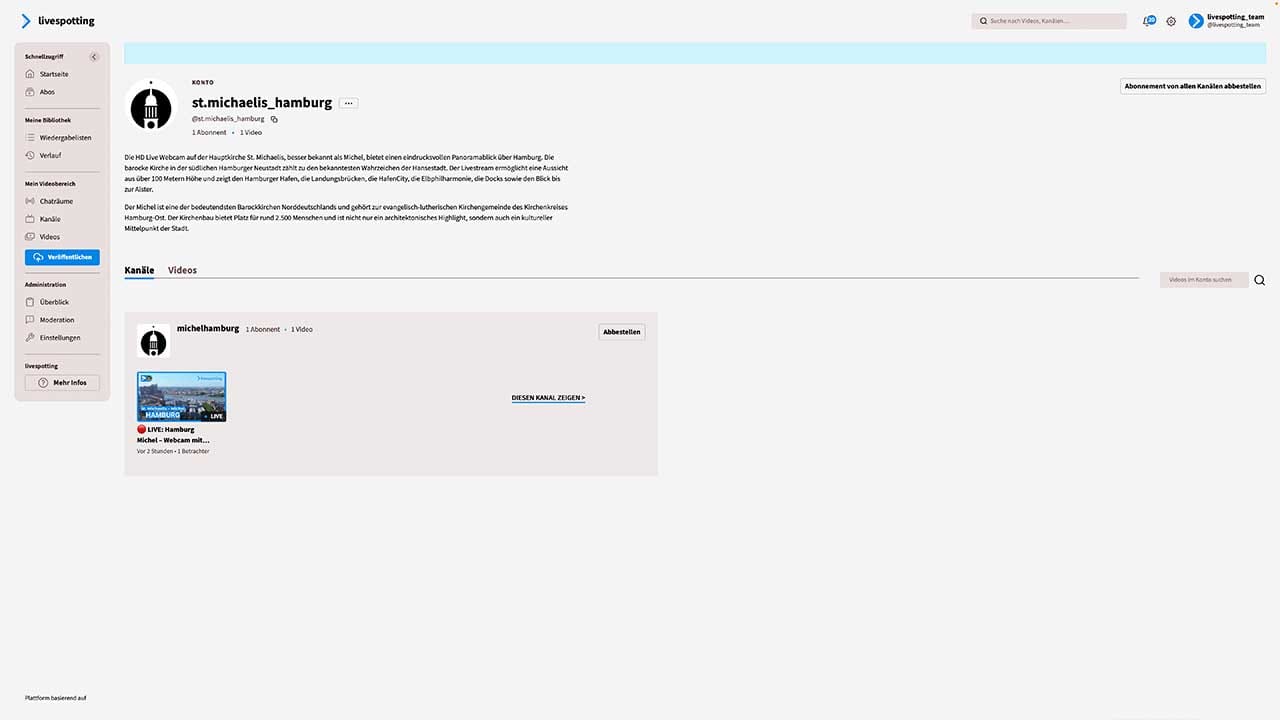Select the Kanäle tab
This screenshot has height=720, width=1280.
click(x=139, y=270)
